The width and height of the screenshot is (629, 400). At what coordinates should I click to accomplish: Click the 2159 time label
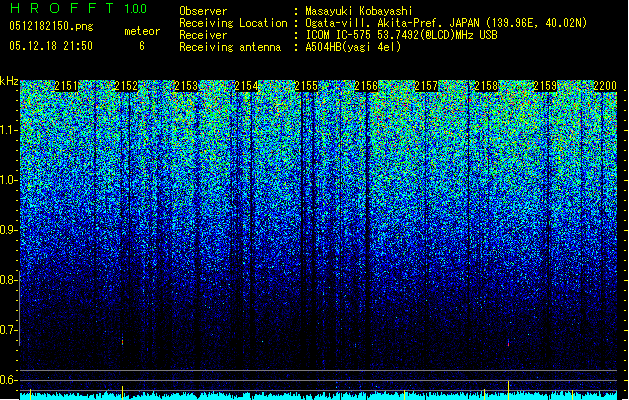click(x=545, y=86)
